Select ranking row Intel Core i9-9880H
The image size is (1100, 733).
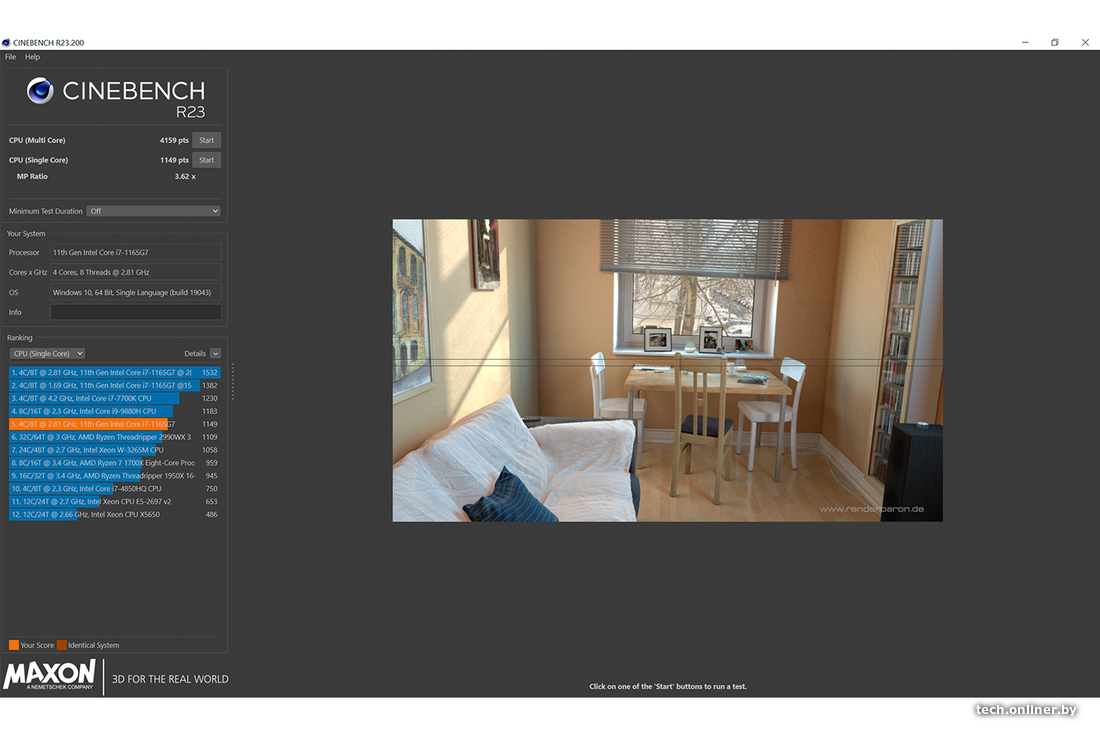pos(115,411)
